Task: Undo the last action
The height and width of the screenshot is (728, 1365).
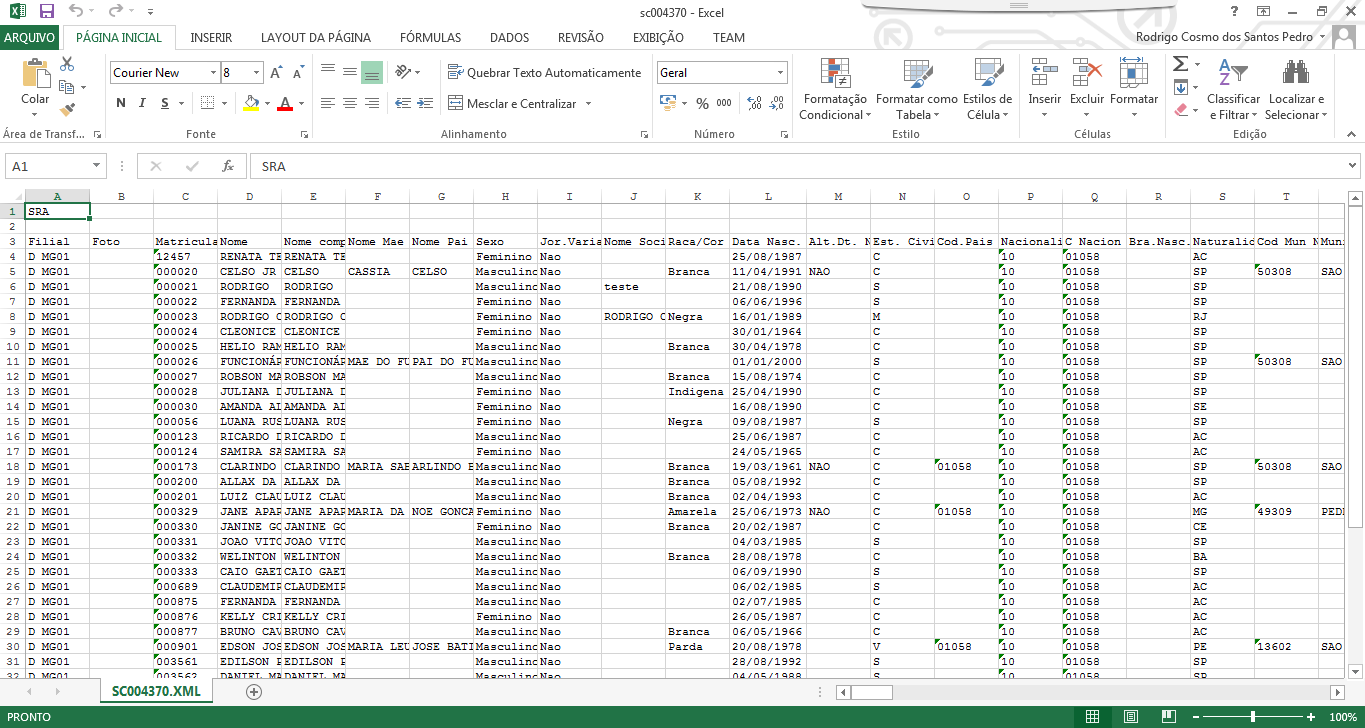Action: coord(77,12)
